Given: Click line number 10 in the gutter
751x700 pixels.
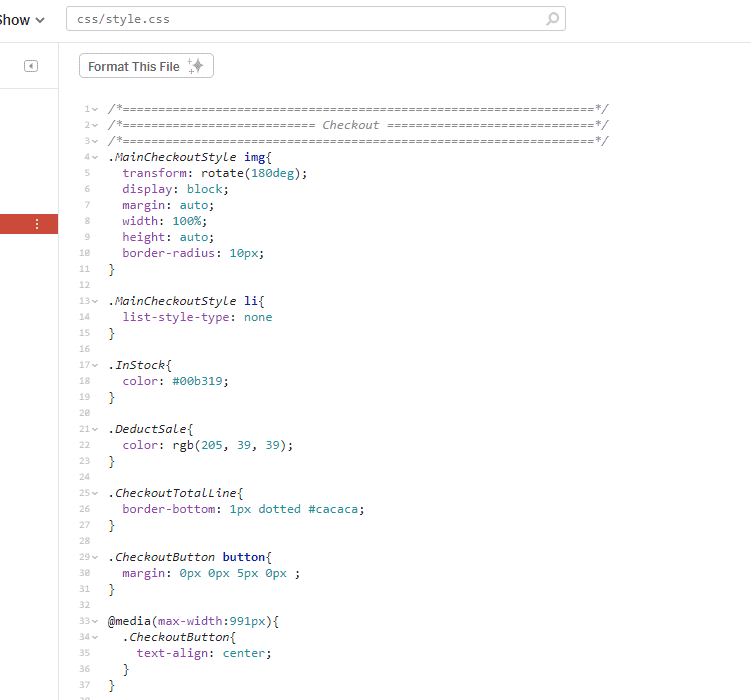Looking at the screenshot, I should click(86, 253).
